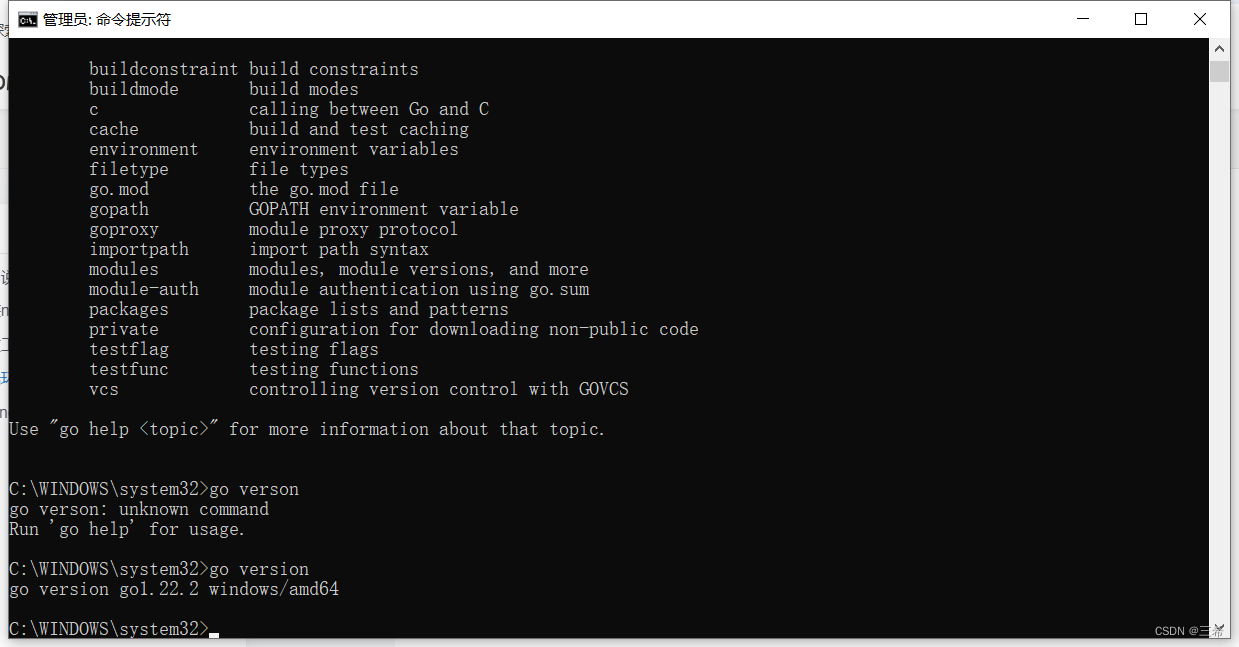The width and height of the screenshot is (1239, 647).
Task: Click the "go verson: unknown command" error line
Action: (x=138, y=509)
